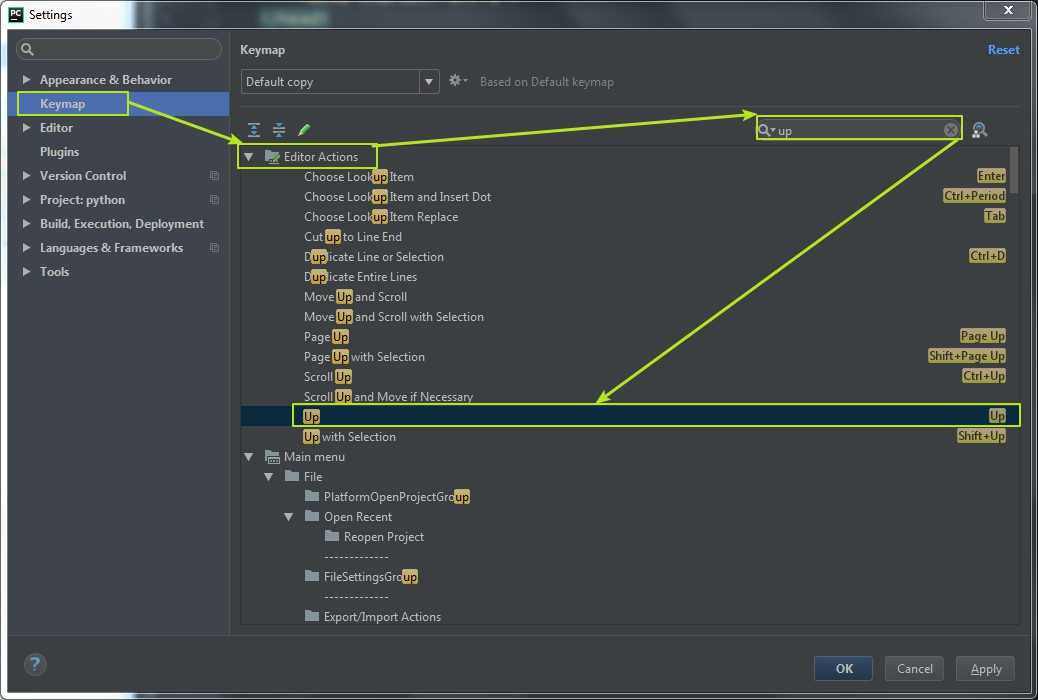Select 'Duplicate Line or Selection' action
The width and height of the screenshot is (1038, 700).
374,256
